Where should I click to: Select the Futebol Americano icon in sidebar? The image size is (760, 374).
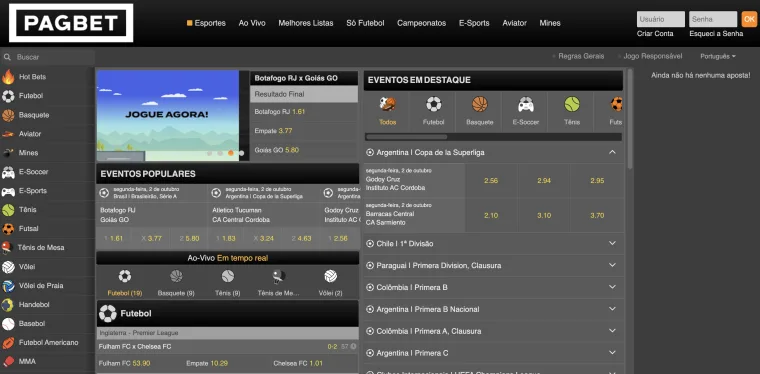[8, 343]
